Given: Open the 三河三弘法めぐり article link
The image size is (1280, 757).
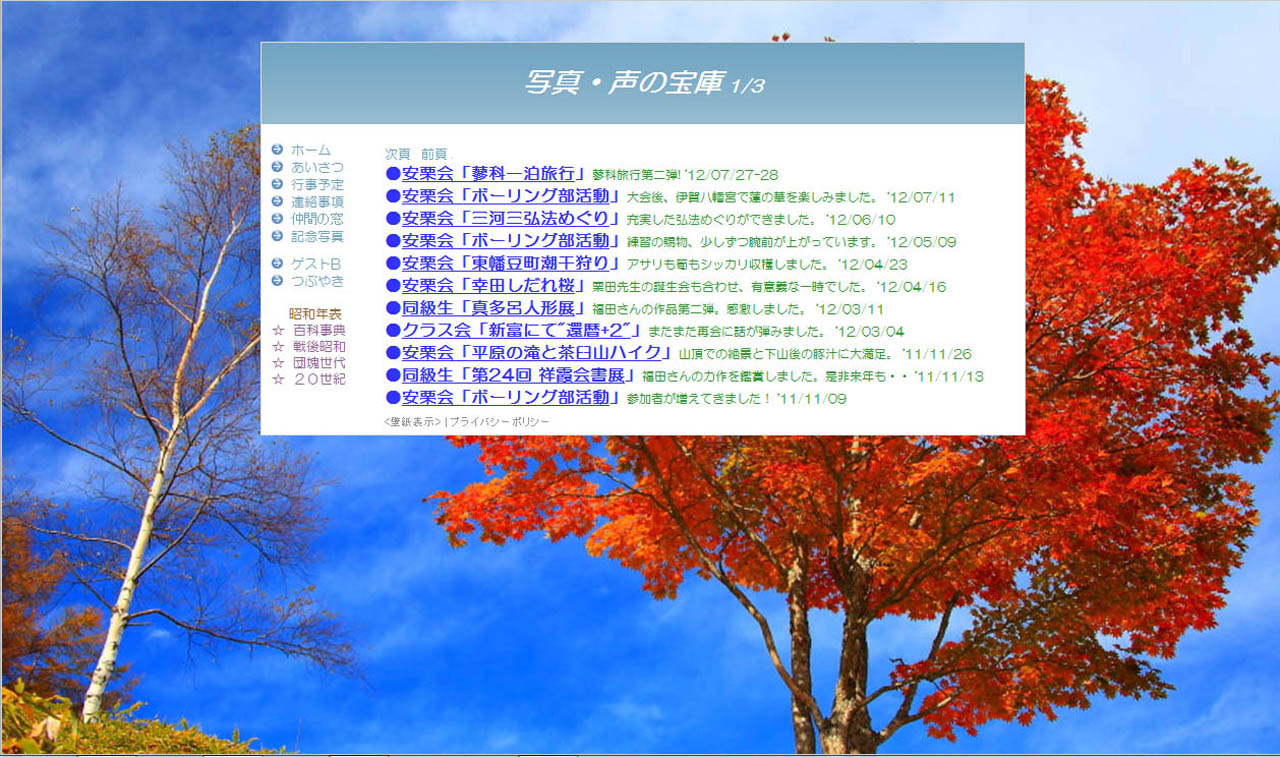Looking at the screenshot, I should pos(511,219).
